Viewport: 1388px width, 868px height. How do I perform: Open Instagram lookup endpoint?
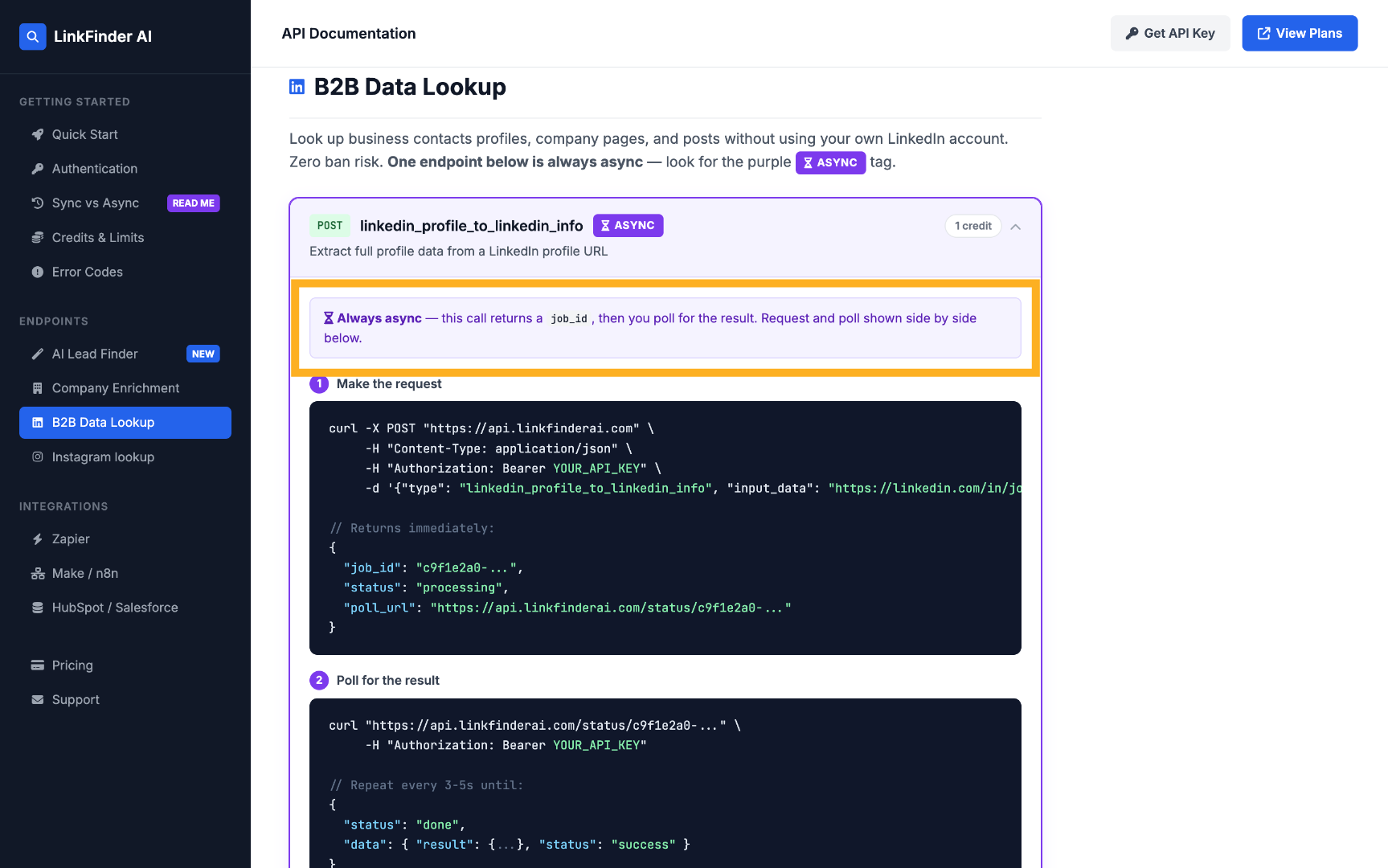coord(125,457)
